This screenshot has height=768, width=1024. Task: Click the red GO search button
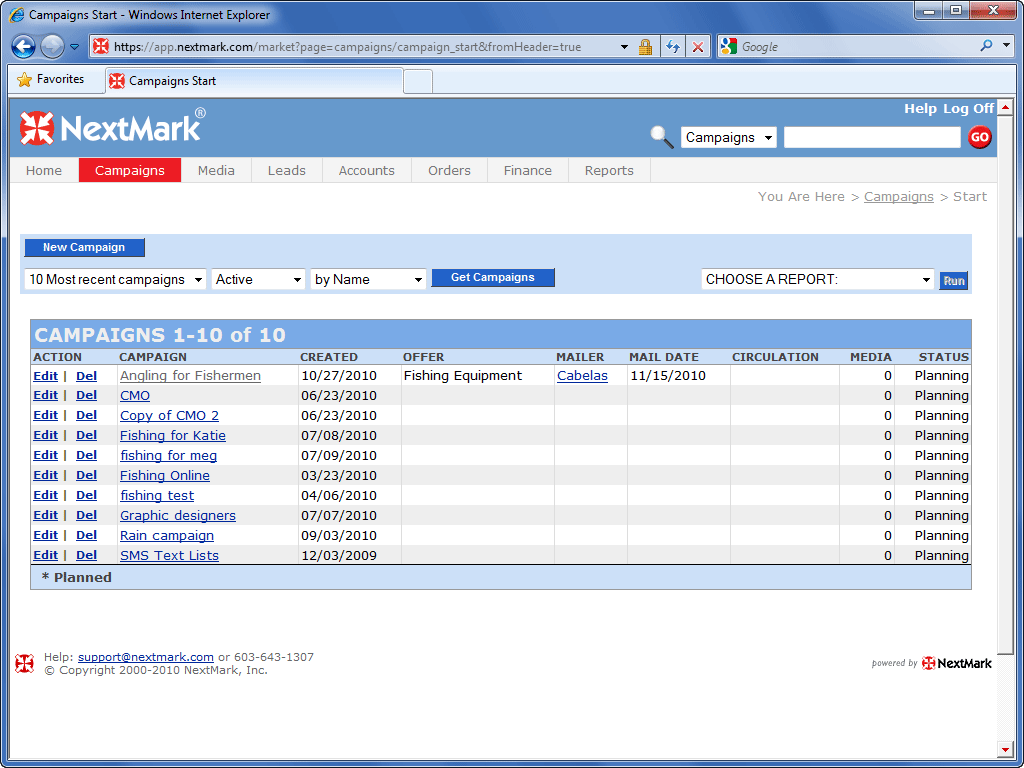click(980, 138)
